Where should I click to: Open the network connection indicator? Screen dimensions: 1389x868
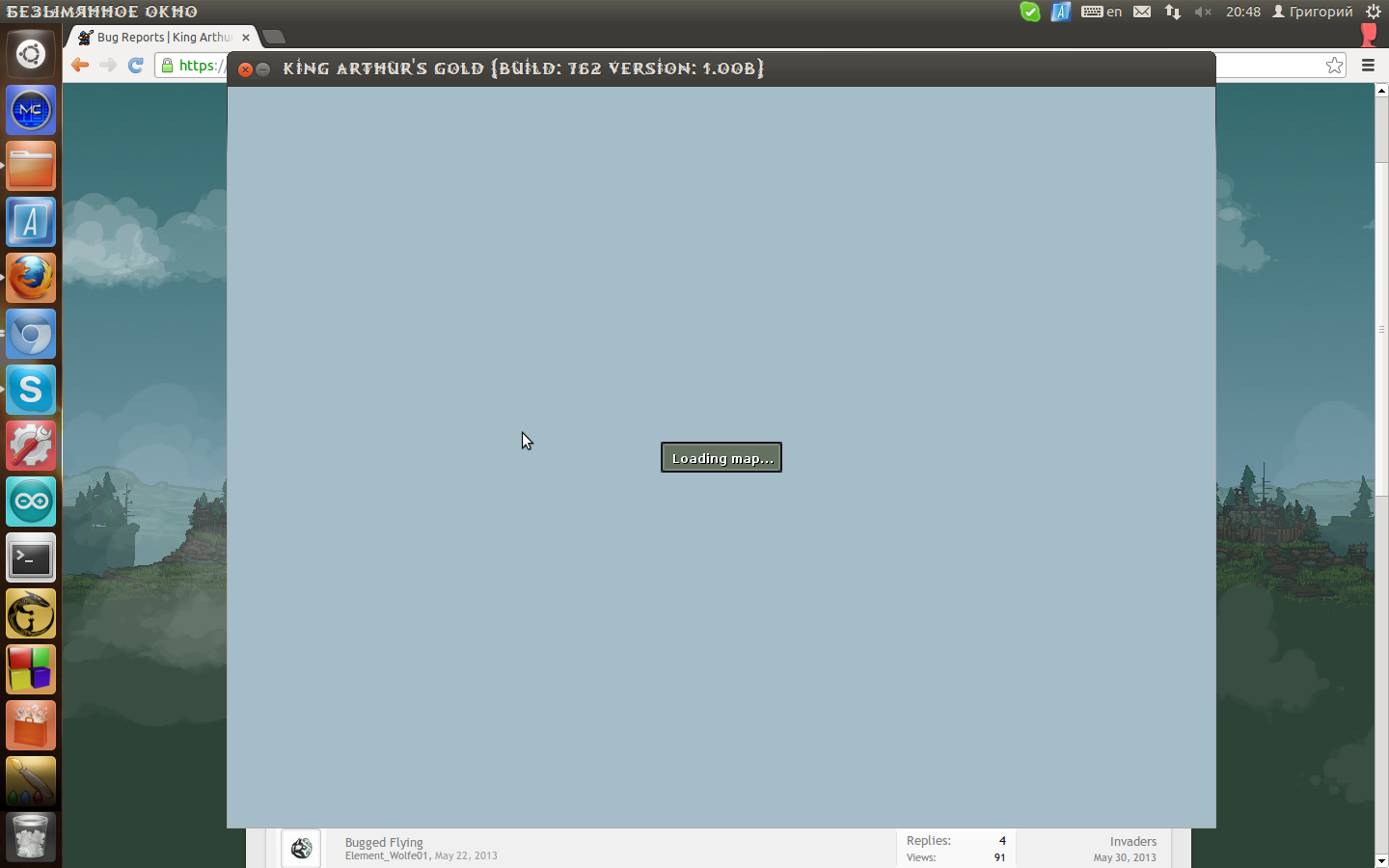[x=1173, y=12]
